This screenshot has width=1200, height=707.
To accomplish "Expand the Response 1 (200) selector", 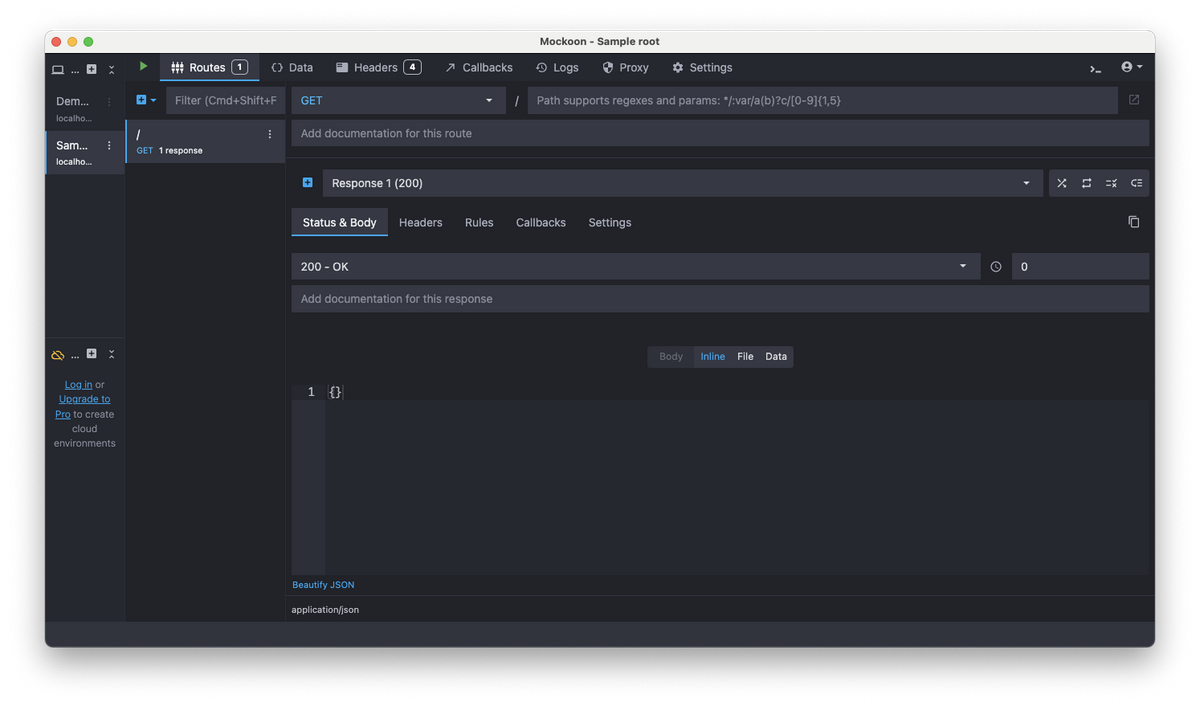I will [682, 183].
